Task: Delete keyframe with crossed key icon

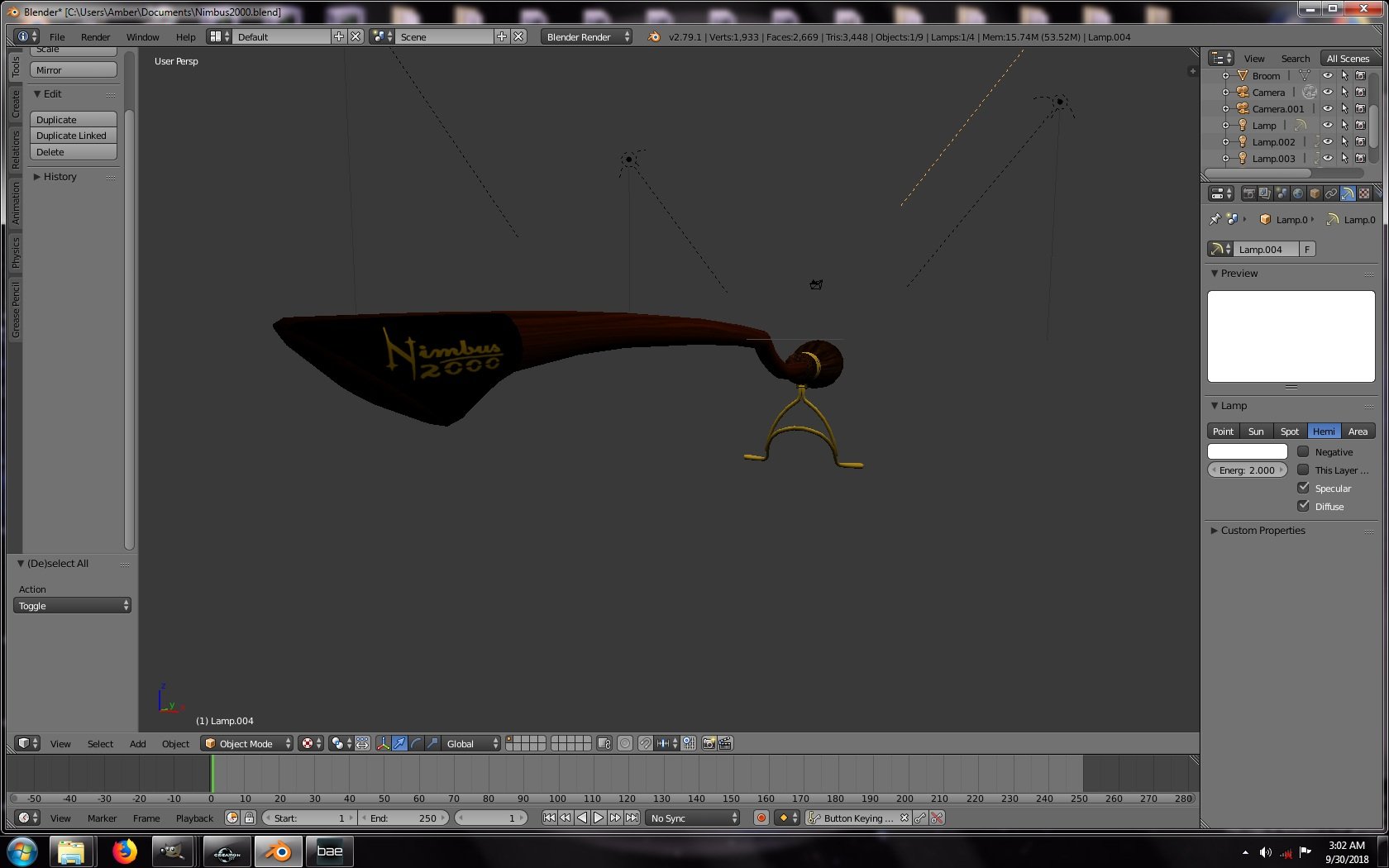Action: click(937, 818)
